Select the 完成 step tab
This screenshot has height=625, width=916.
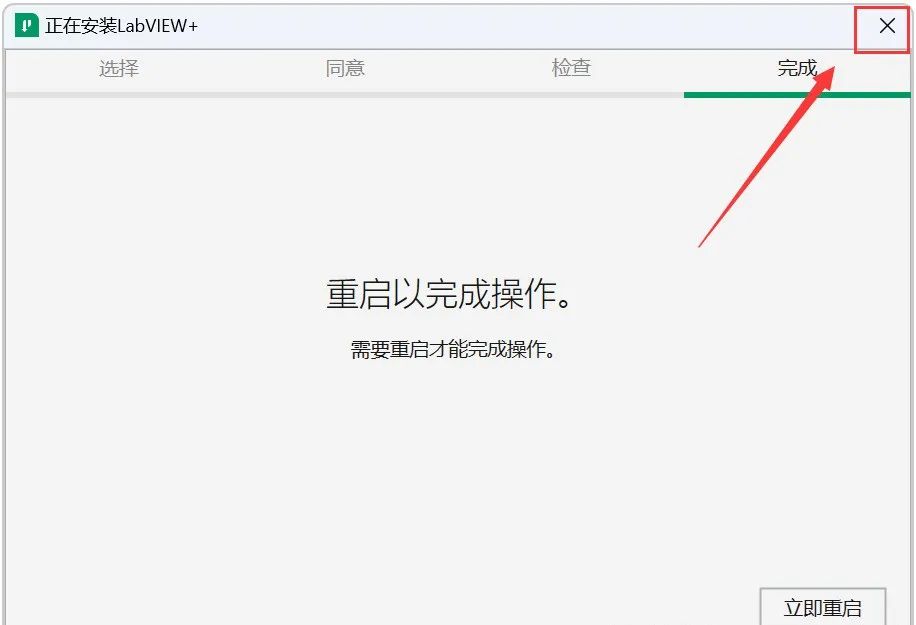(797, 68)
